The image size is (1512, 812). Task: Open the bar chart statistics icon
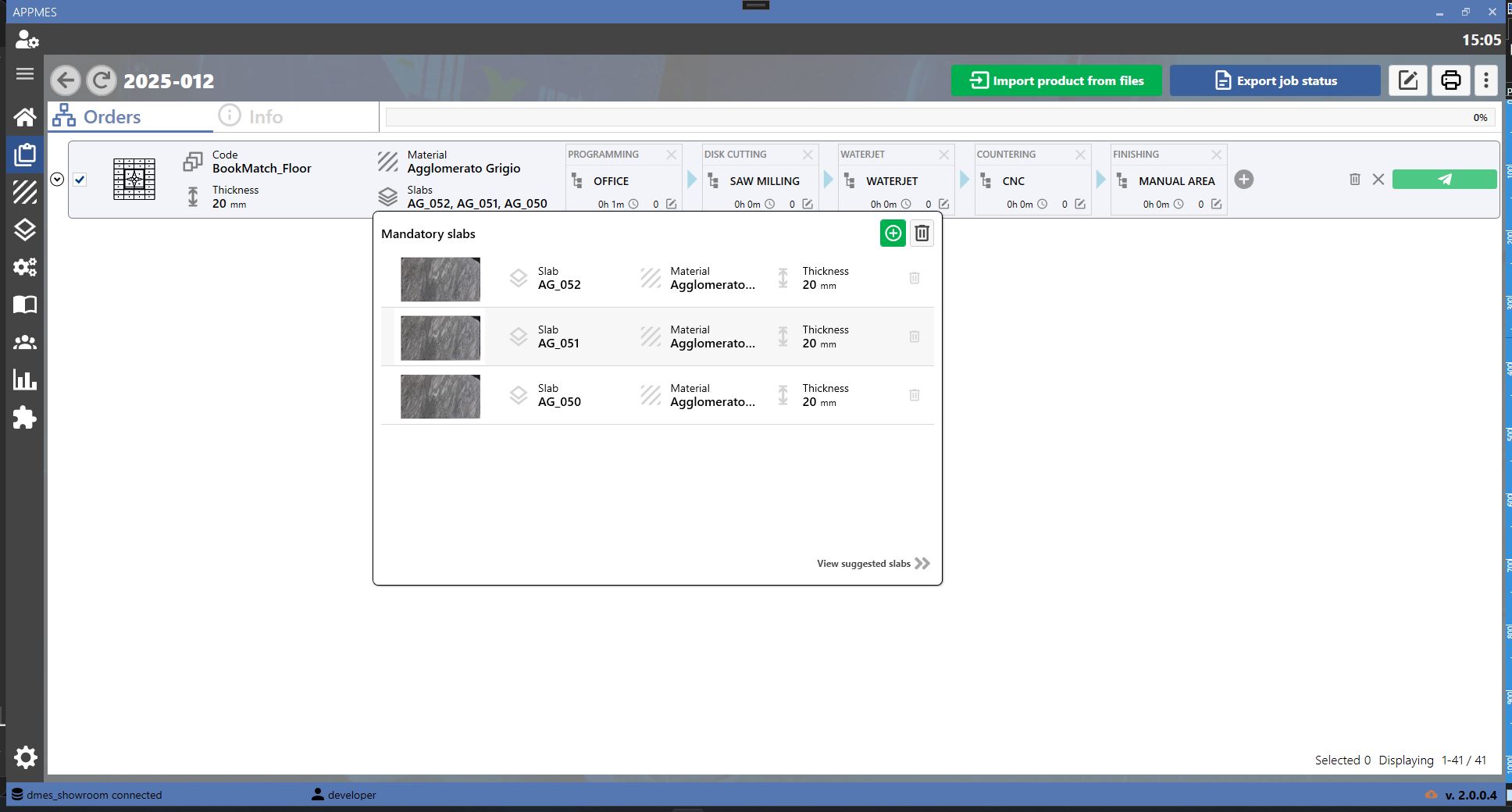(25, 380)
